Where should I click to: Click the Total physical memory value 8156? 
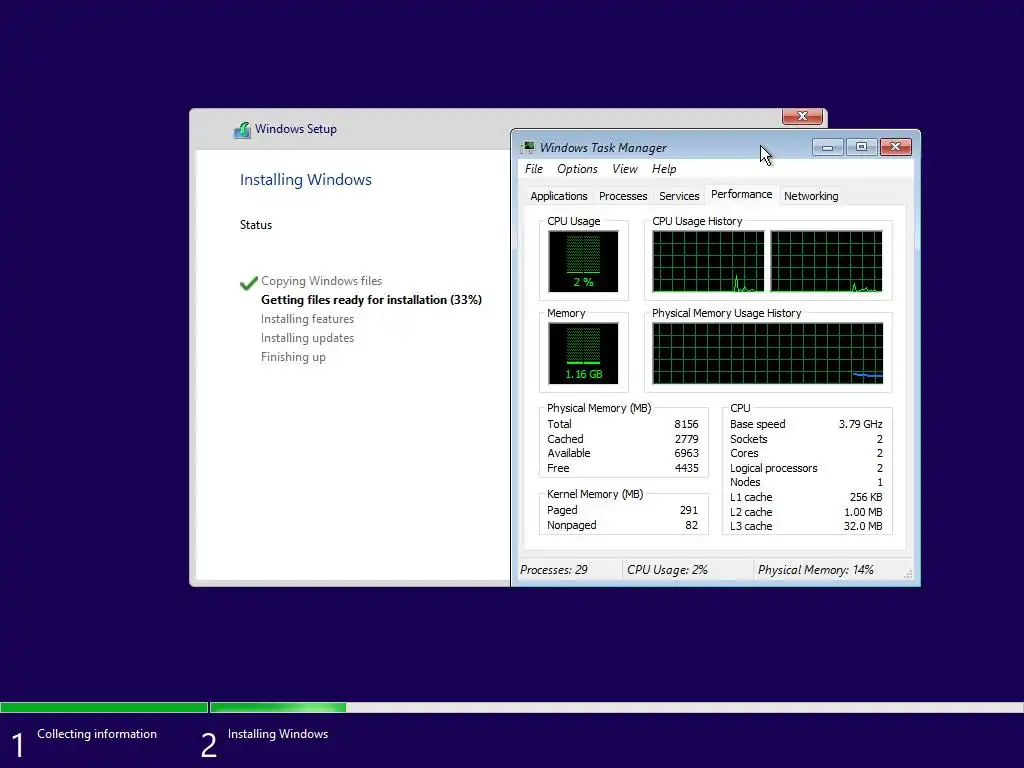(686, 424)
